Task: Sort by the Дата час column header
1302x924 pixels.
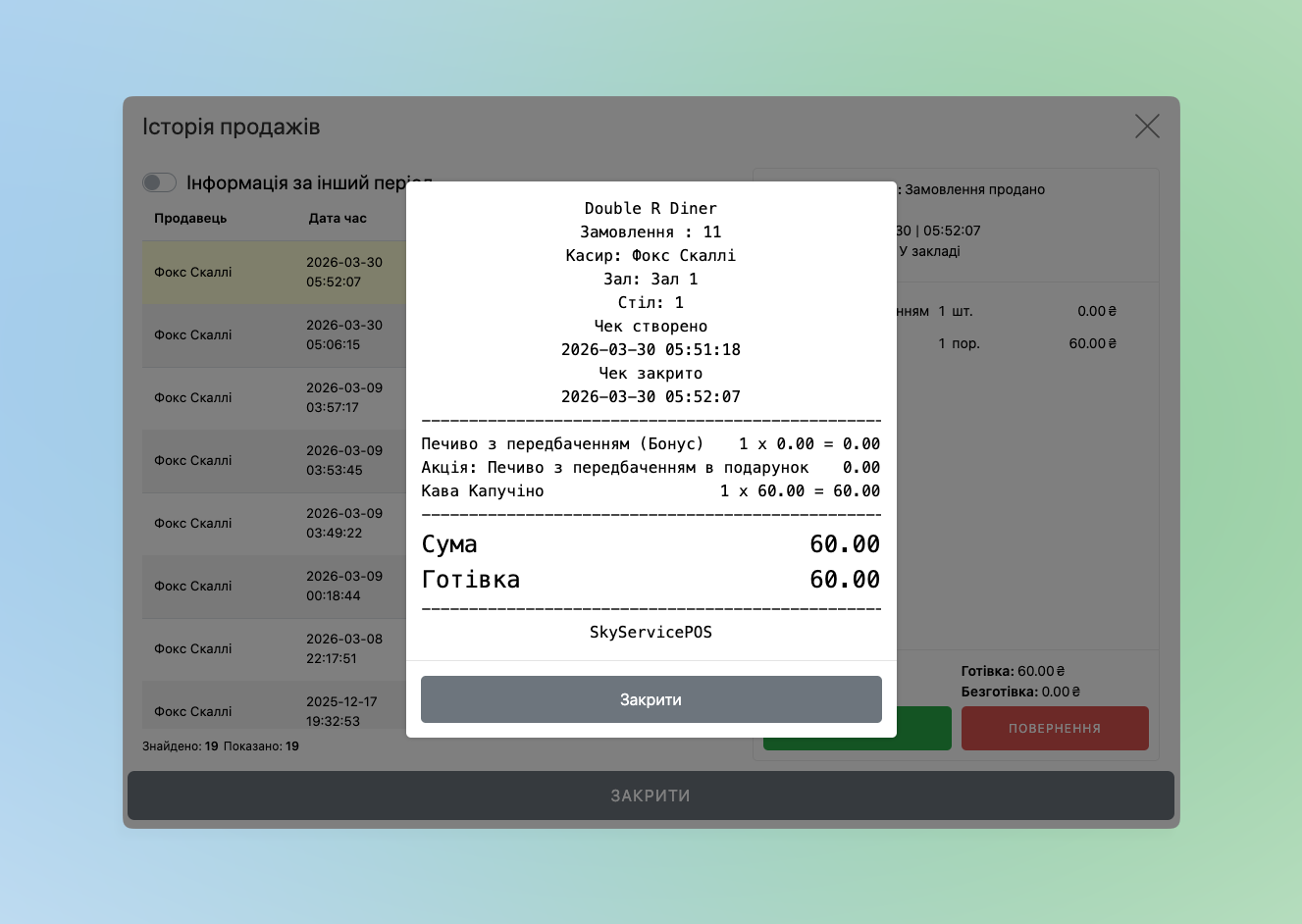Action: coord(338,219)
